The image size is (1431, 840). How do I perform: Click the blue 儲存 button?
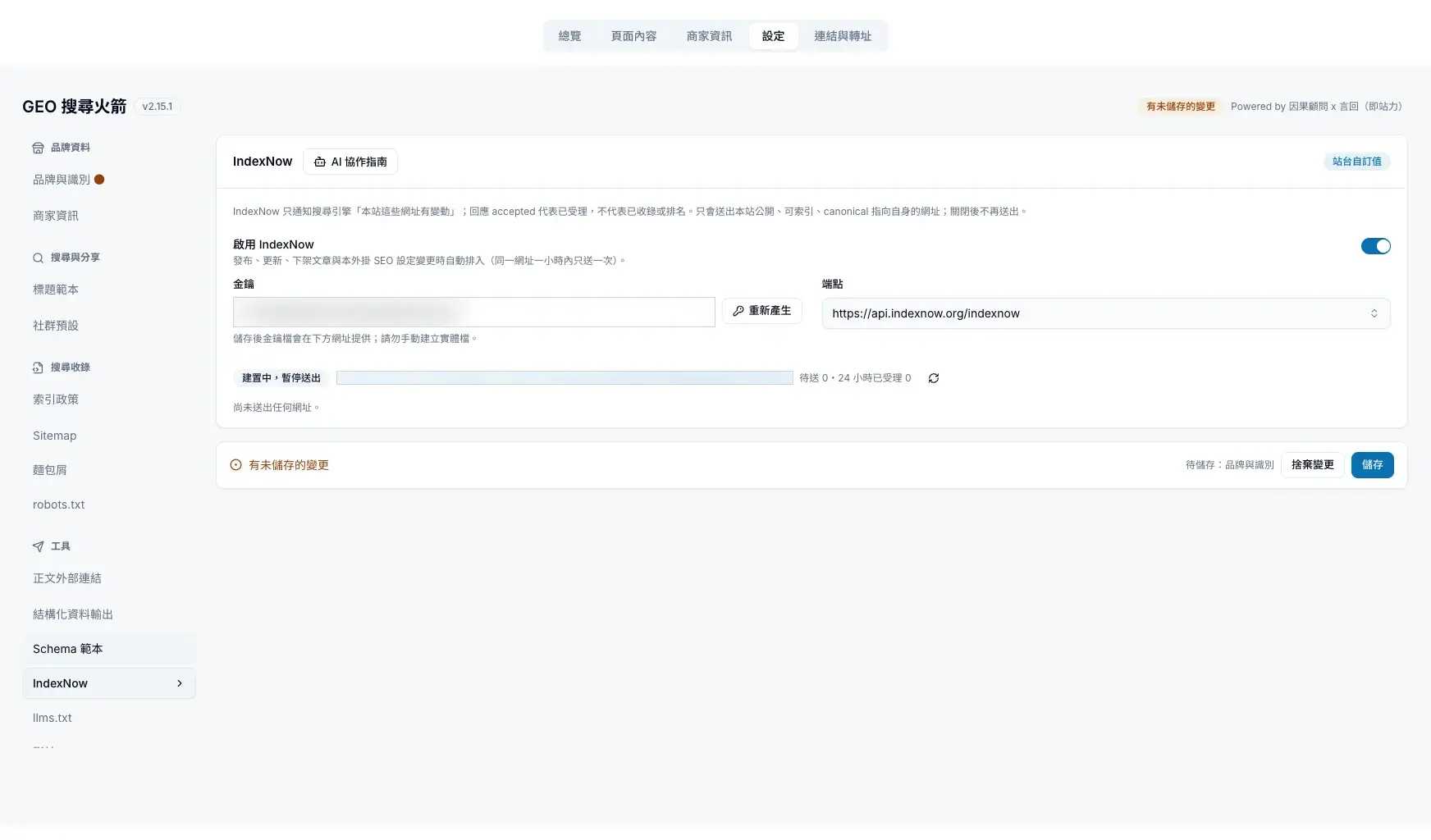[1372, 465]
